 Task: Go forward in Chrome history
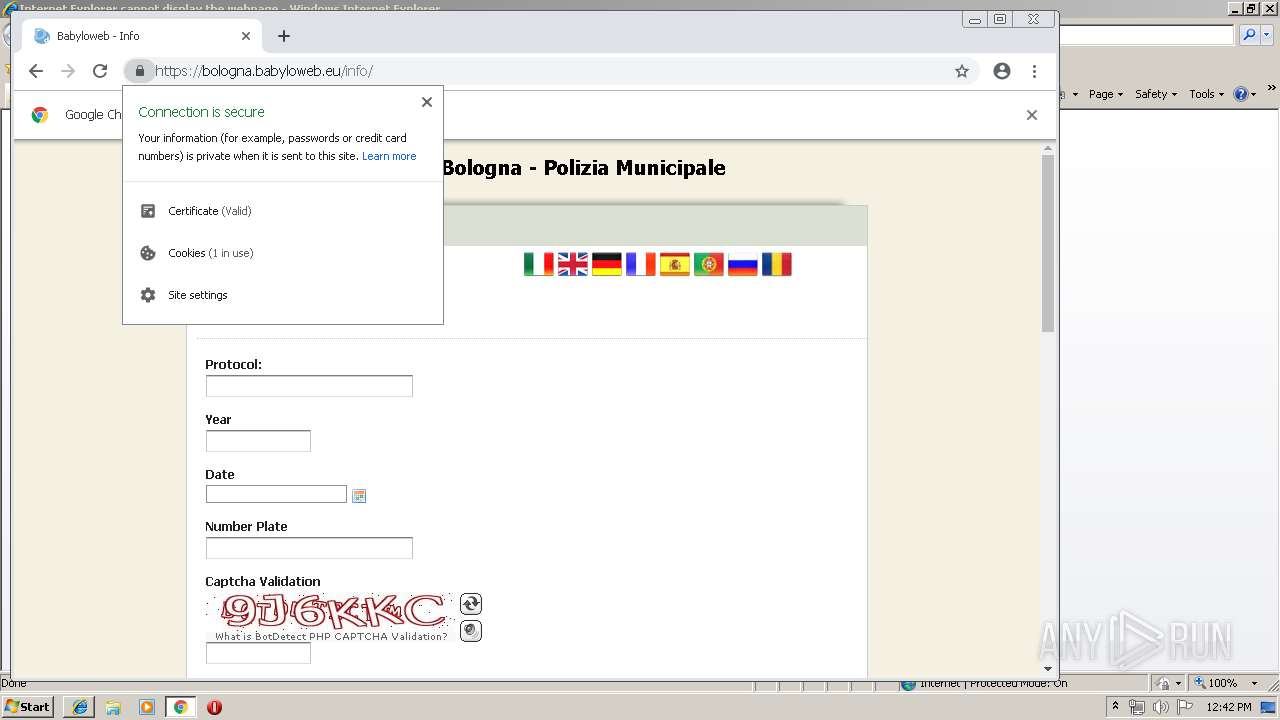coord(68,71)
